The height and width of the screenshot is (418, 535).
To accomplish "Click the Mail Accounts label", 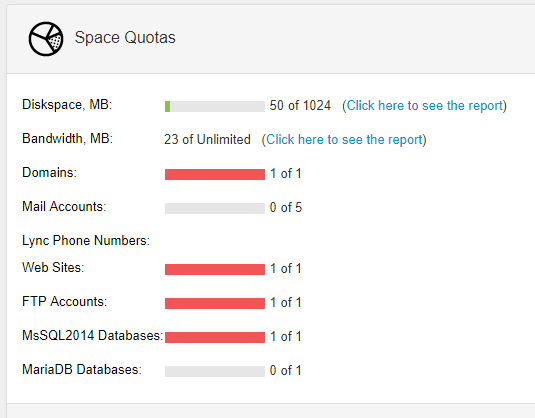I will click(64, 206).
